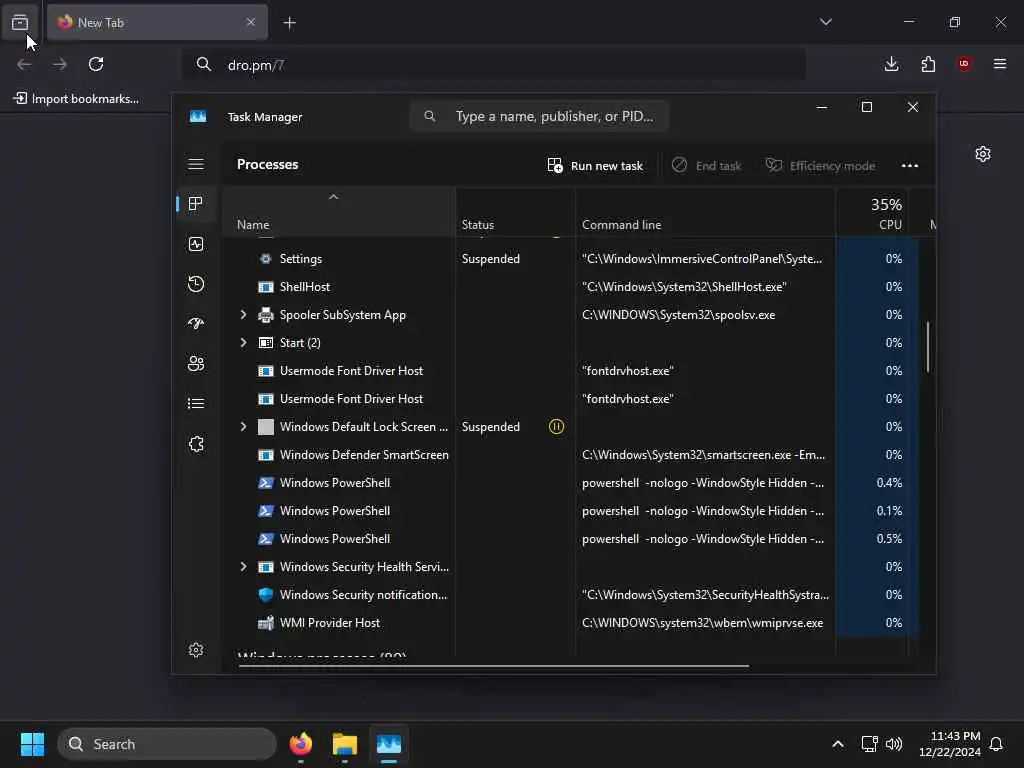Open the Windows Start menu
The image size is (1024, 768).
click(32, 744)
